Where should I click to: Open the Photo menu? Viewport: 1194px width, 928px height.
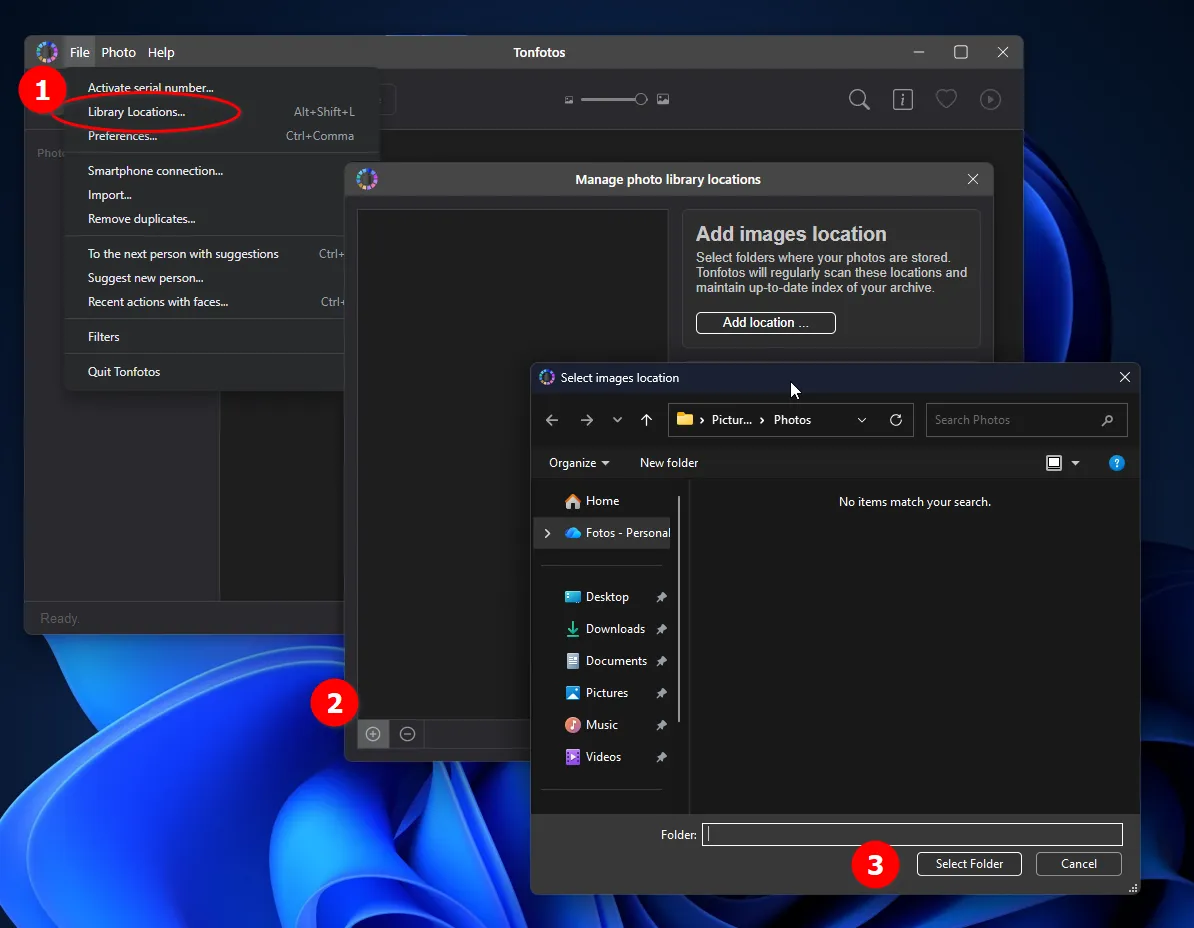click(x=118, y=53)
